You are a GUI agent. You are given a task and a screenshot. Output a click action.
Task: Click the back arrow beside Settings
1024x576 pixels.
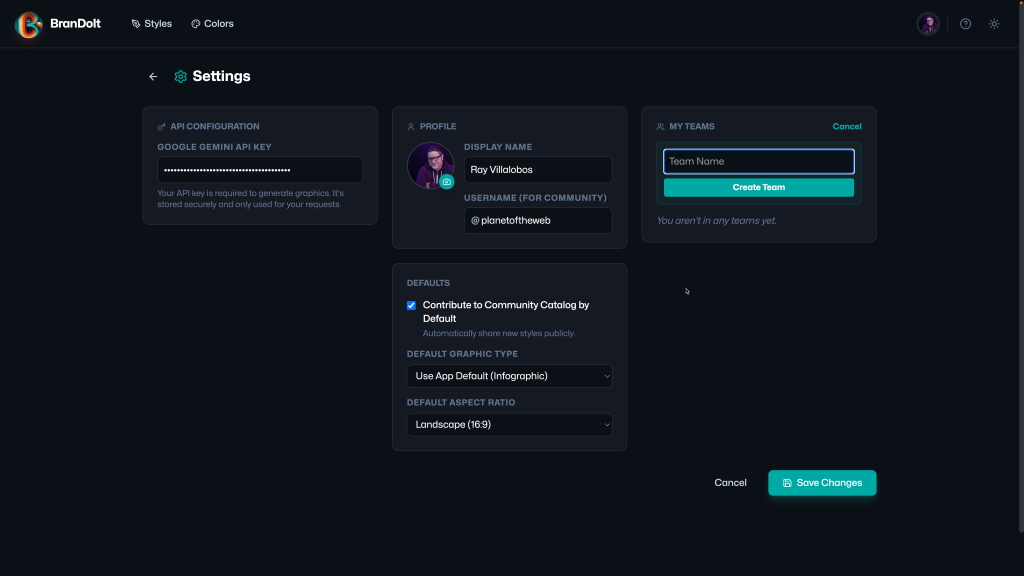click(153, 77)
